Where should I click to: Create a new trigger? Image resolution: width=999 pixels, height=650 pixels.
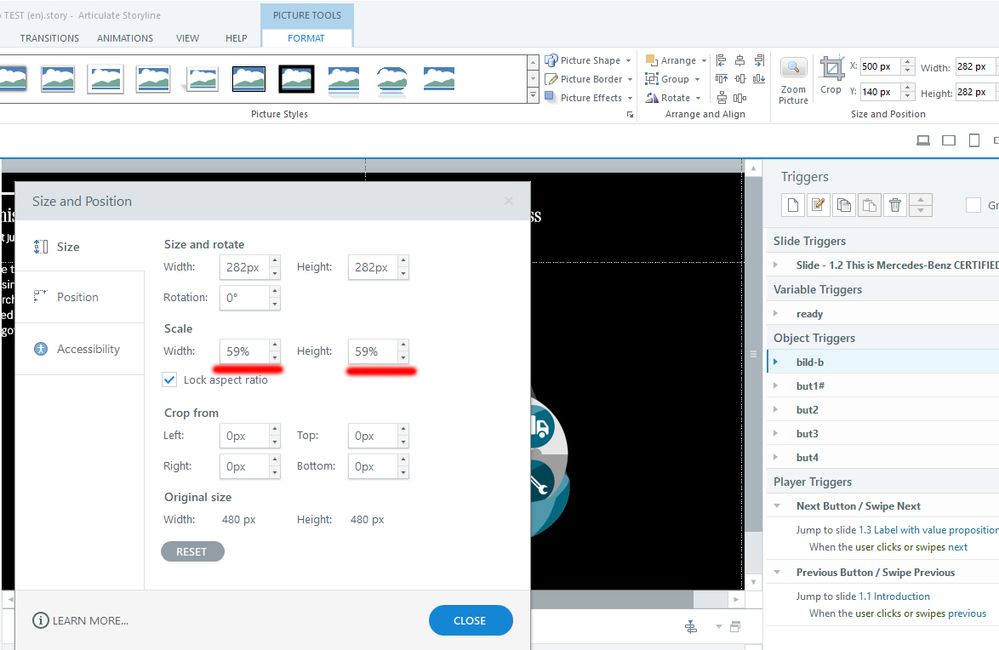pyautogui.click(x=793, y=205)
